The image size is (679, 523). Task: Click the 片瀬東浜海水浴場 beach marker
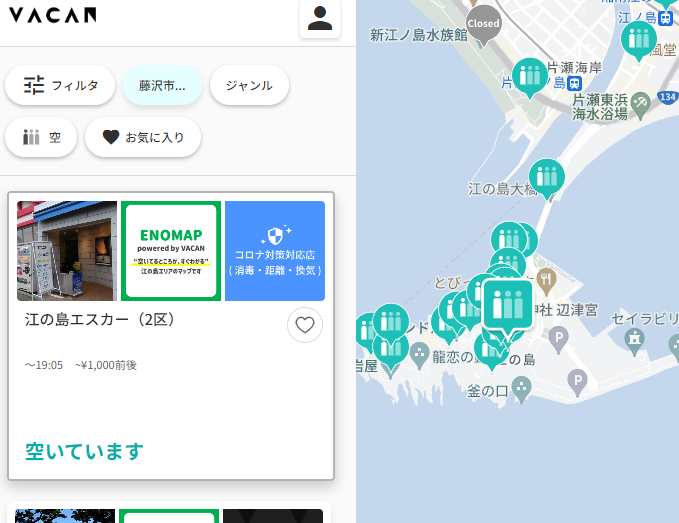(640, 105)
